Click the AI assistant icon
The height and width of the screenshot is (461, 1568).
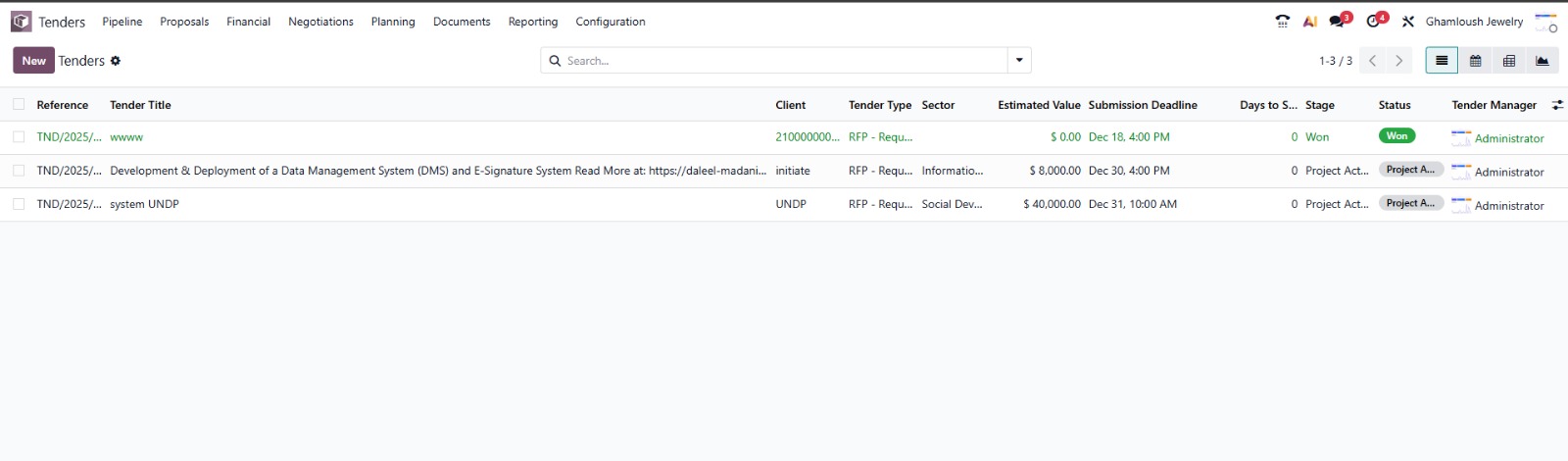(x=1310, y=22)
